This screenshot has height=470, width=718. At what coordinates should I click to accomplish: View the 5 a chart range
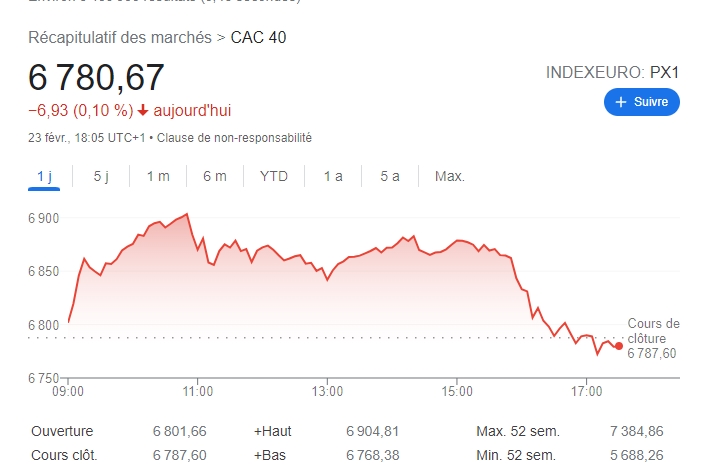(390, 176)
